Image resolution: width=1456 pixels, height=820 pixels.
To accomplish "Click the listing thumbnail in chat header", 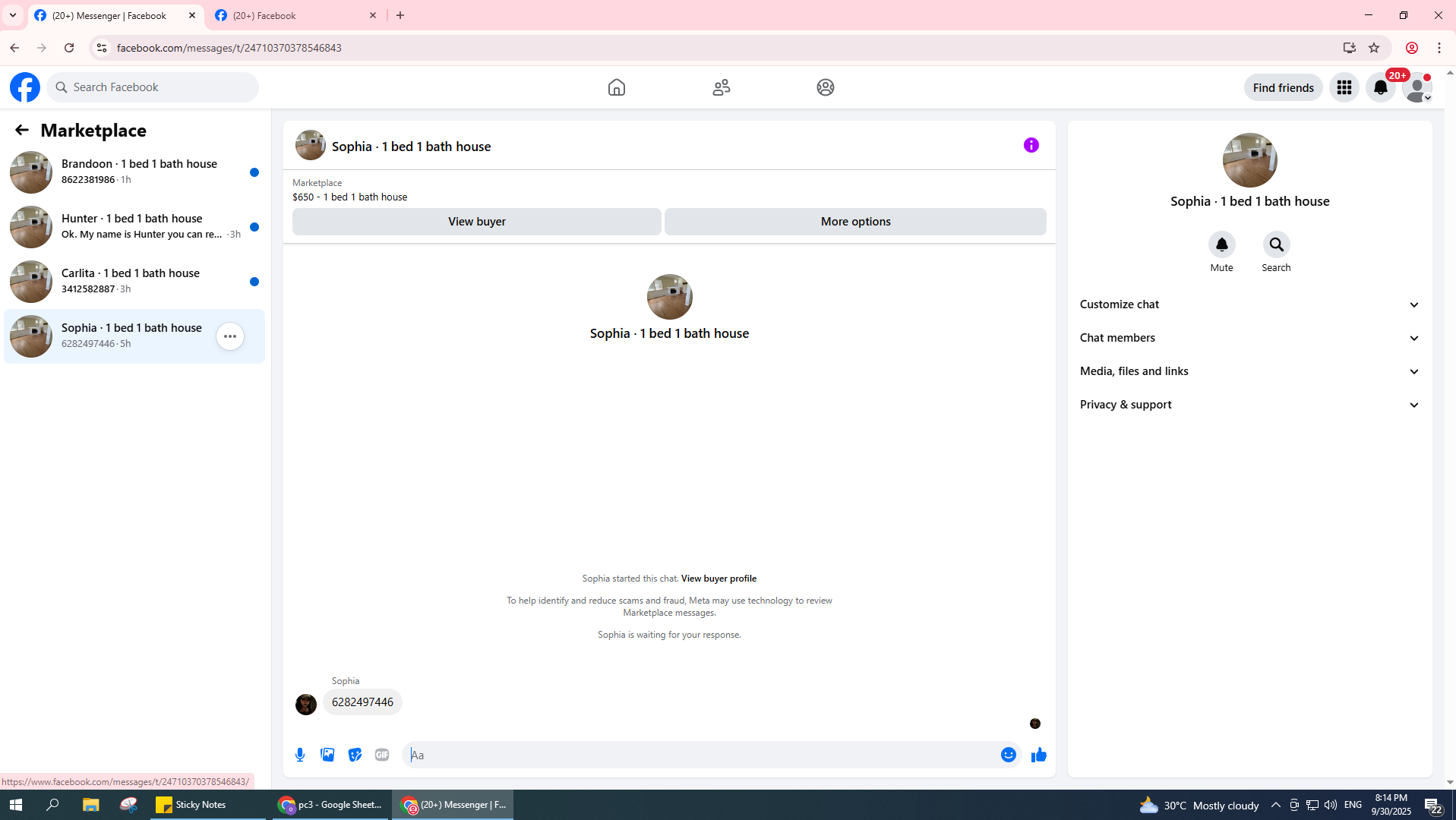I will pyautogui.click(x=310, y=145).
